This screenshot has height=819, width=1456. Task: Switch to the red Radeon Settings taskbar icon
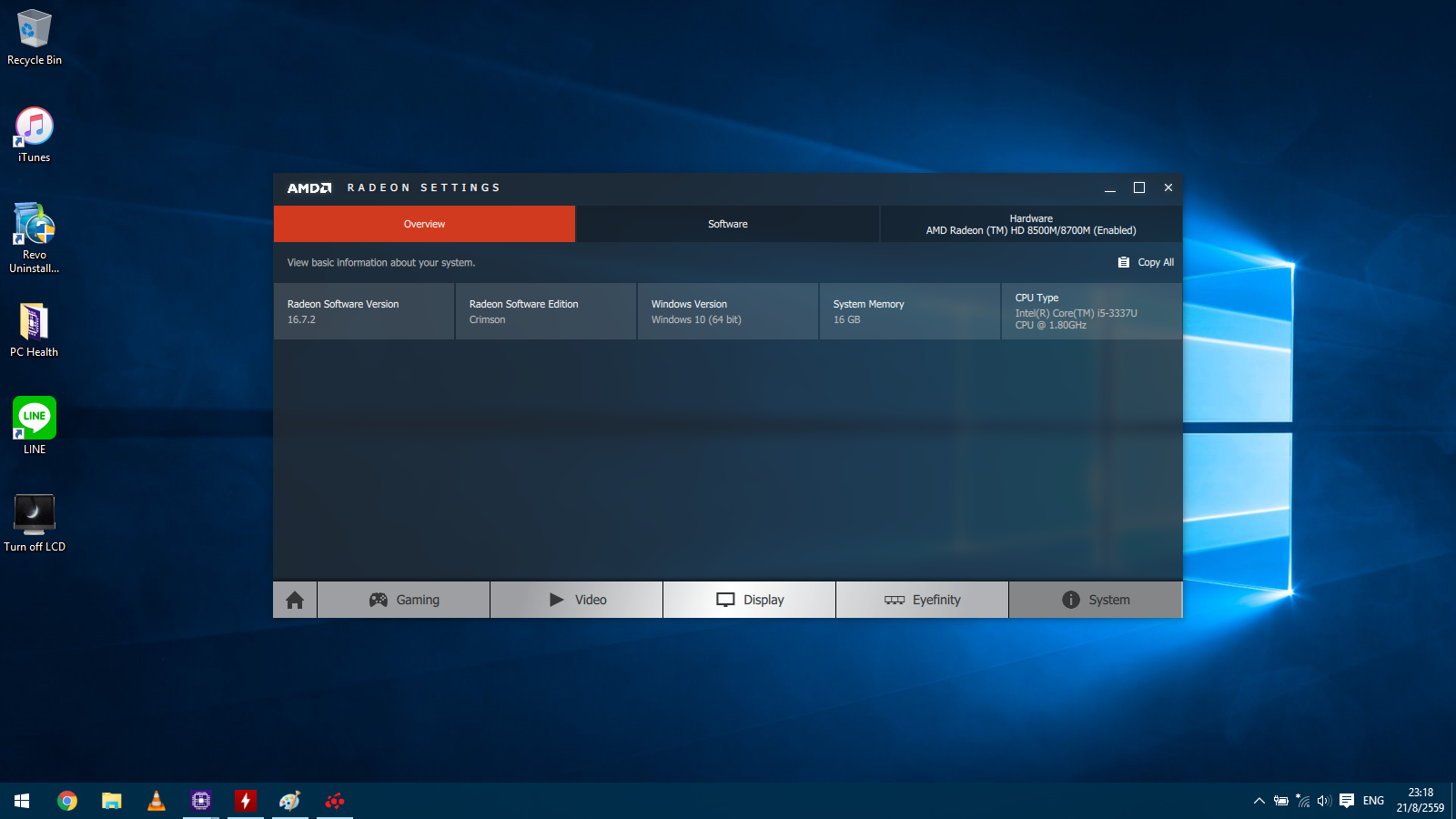[x=335, y=801]
